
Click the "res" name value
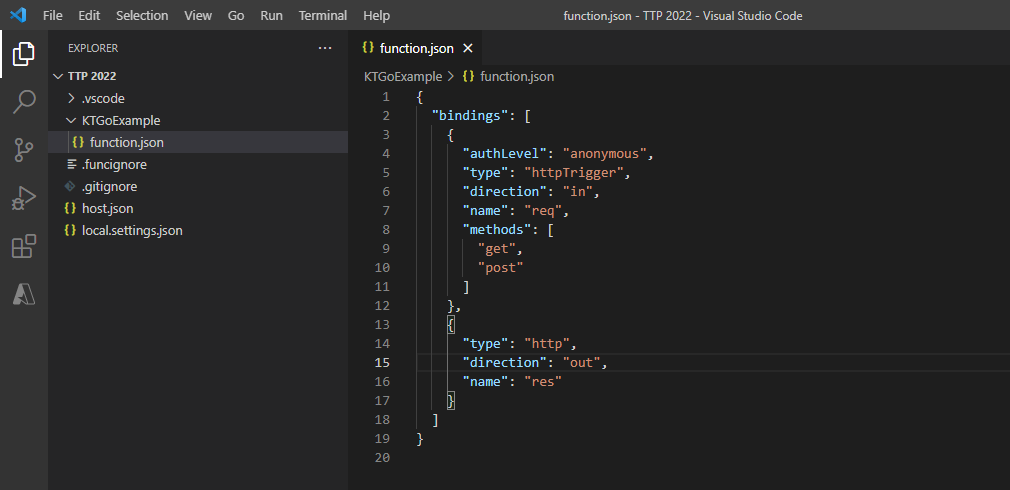tap(544, 382)
